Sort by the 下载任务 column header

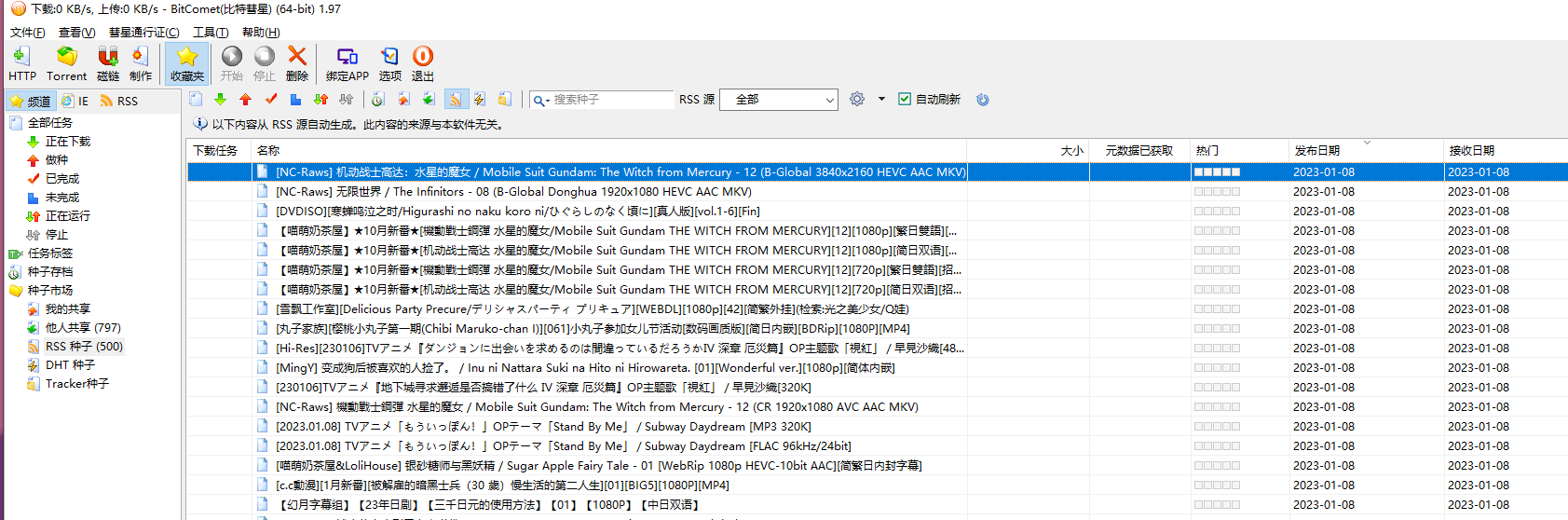point(219,150)
